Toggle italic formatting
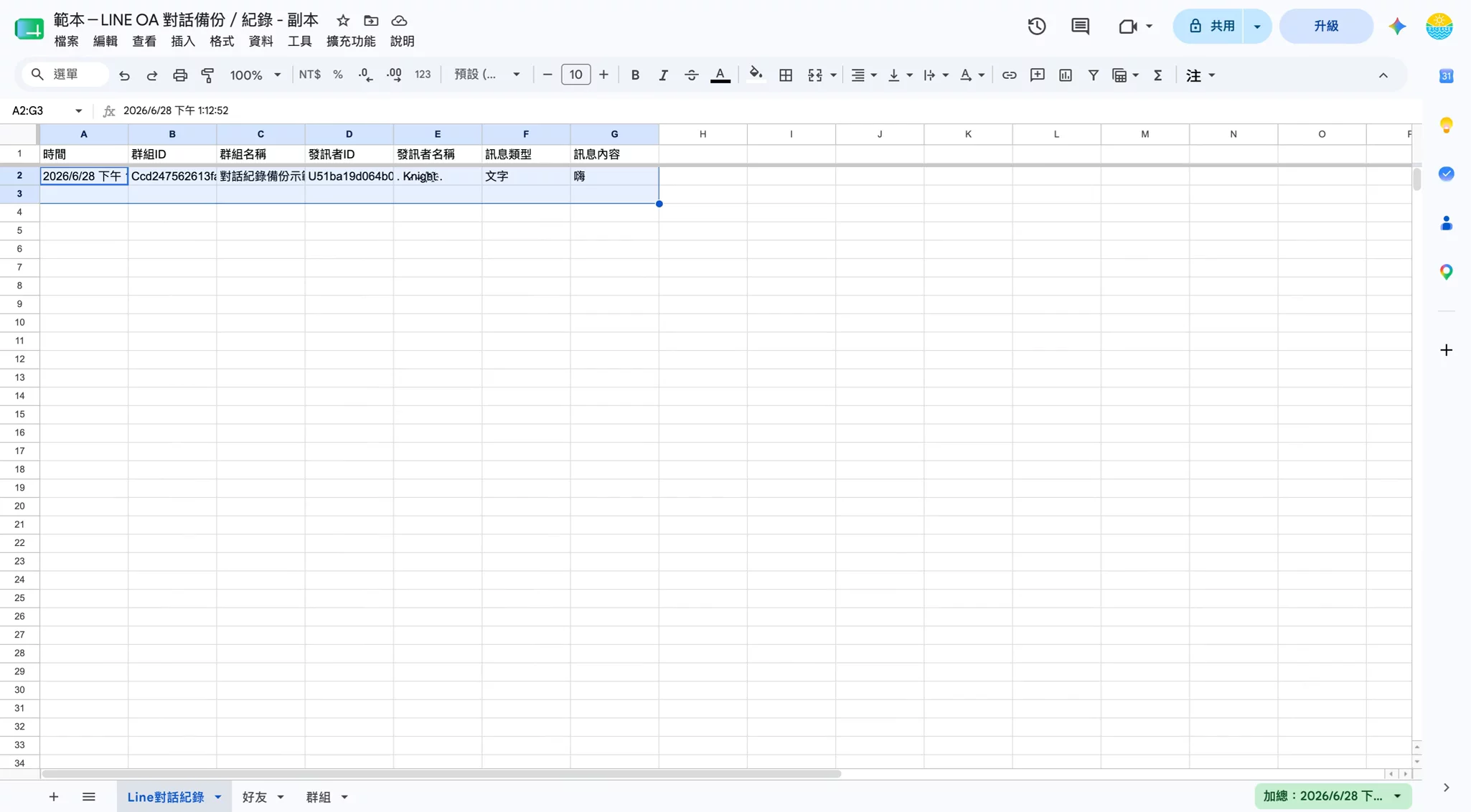Image resolution: width=1471 pixels, height=812 pixels. coord(663,75)
